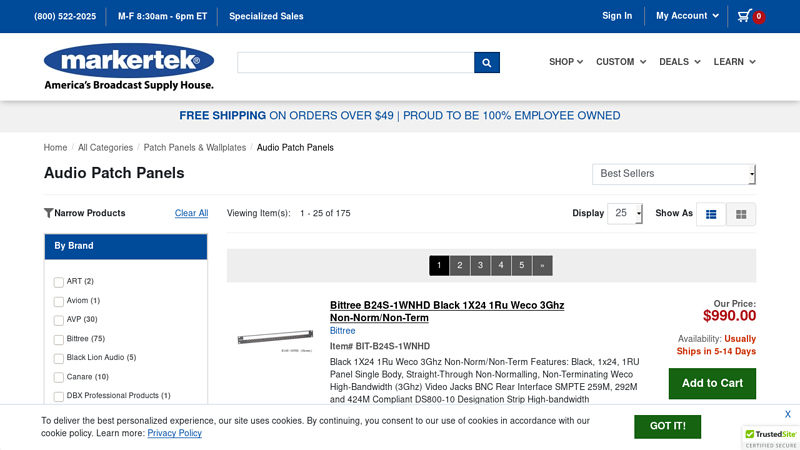
Task: Click the M-F 8:30am - 6pm ET hours text
Action: pyautogui.click(x=162, y=16)
